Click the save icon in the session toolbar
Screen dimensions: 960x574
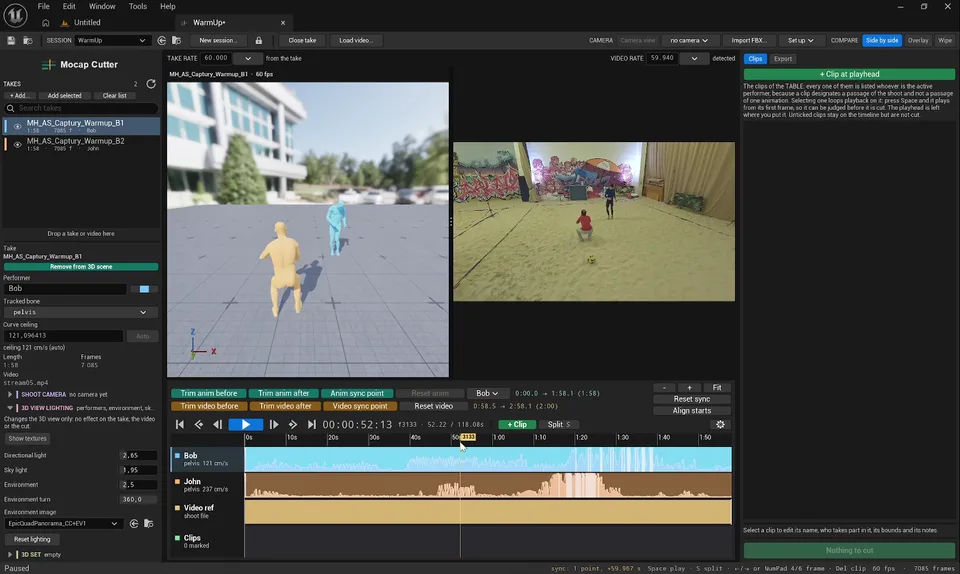click(11, 40)
